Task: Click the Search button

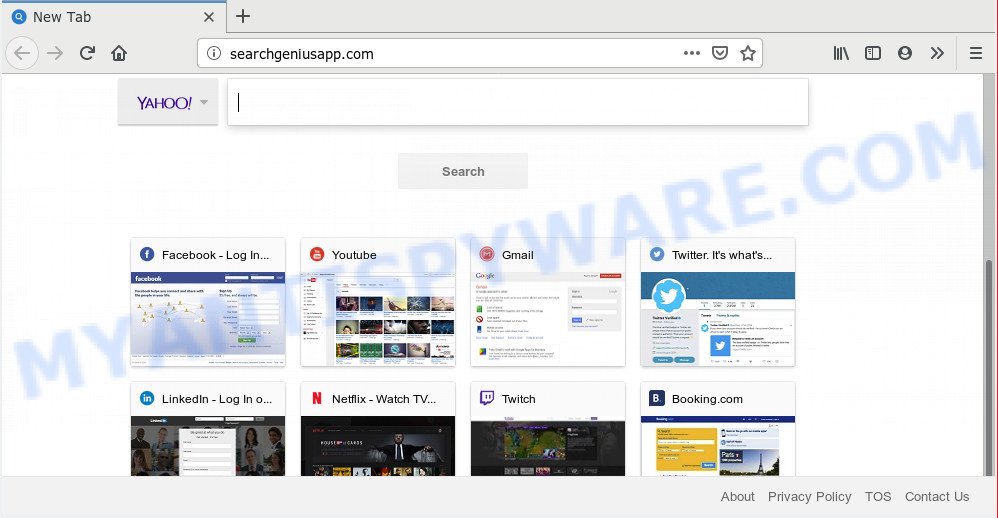Action: tap(463, 171)
